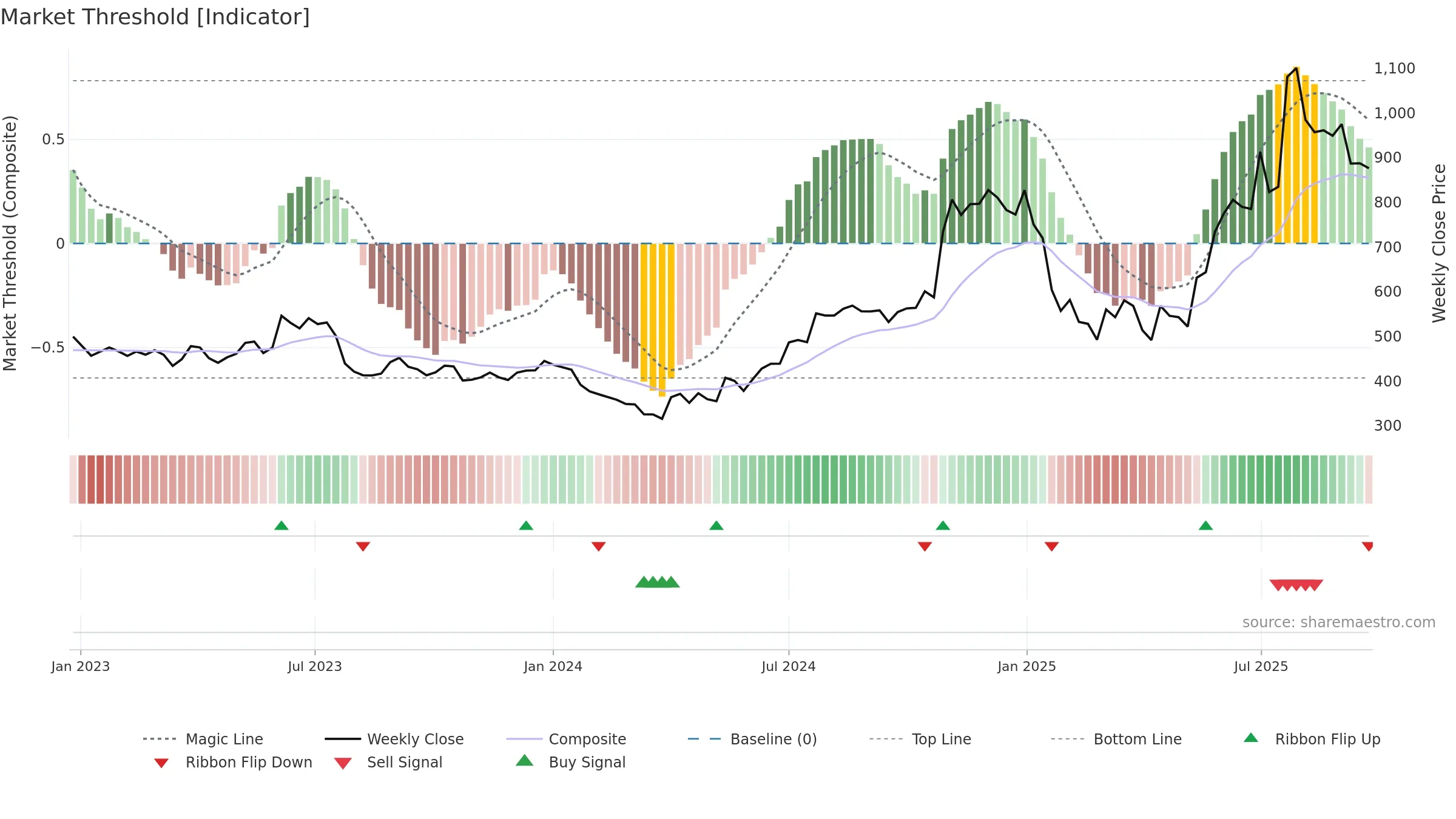Click the red flip-down triangle in late 2024
Viewport: 1456px width, 819px height.
pyautogui.click(x=925, y=547)
